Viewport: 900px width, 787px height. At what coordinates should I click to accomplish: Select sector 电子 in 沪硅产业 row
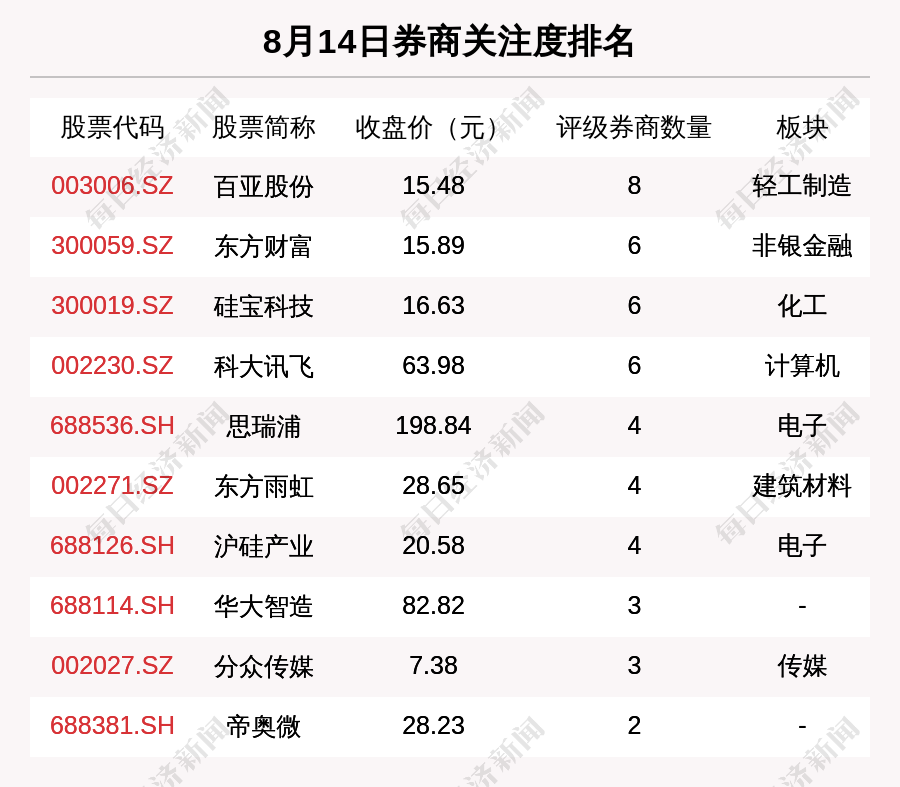pos(802,546)
